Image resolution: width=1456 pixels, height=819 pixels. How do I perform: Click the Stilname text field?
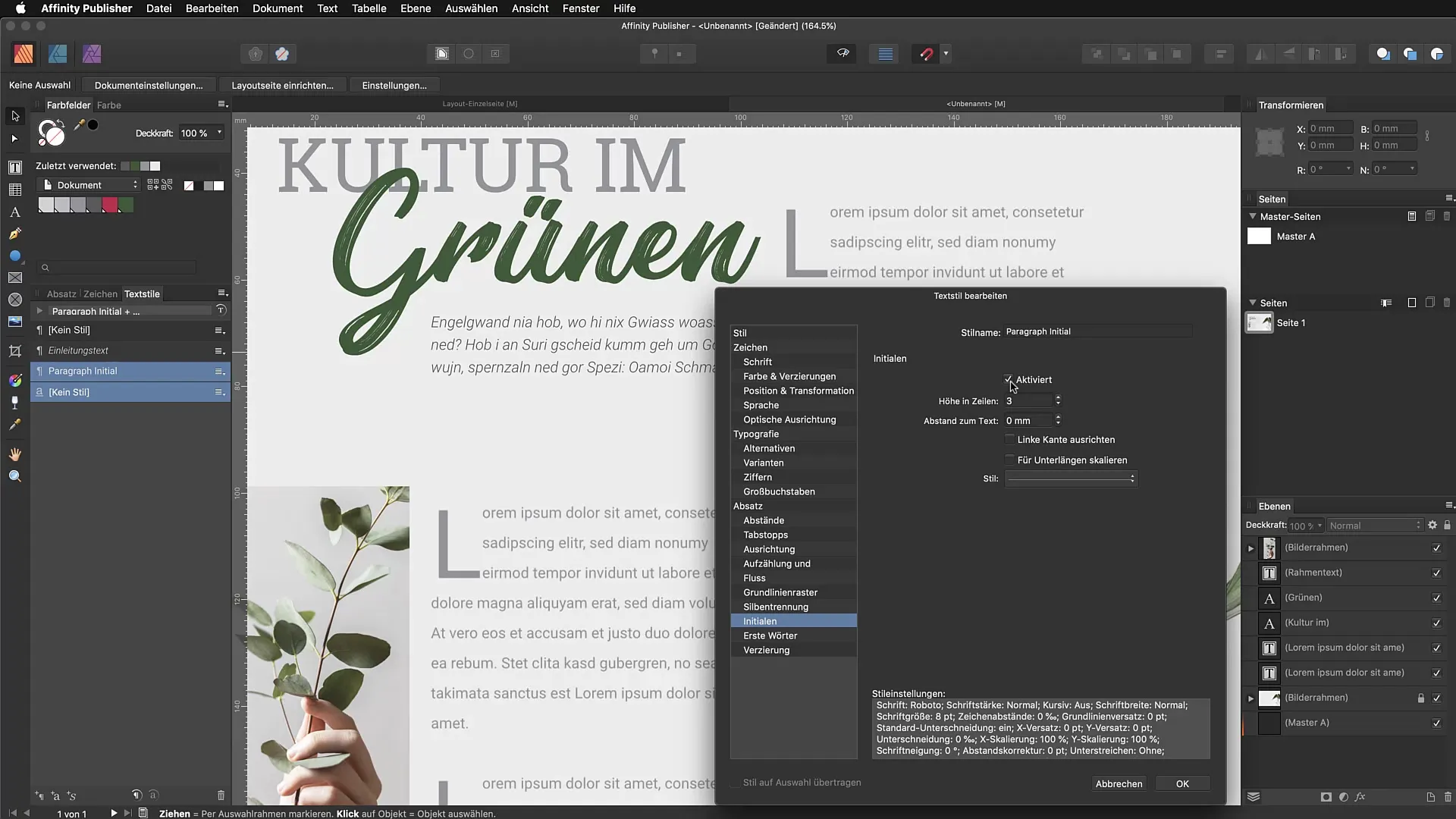[1097, 331]
